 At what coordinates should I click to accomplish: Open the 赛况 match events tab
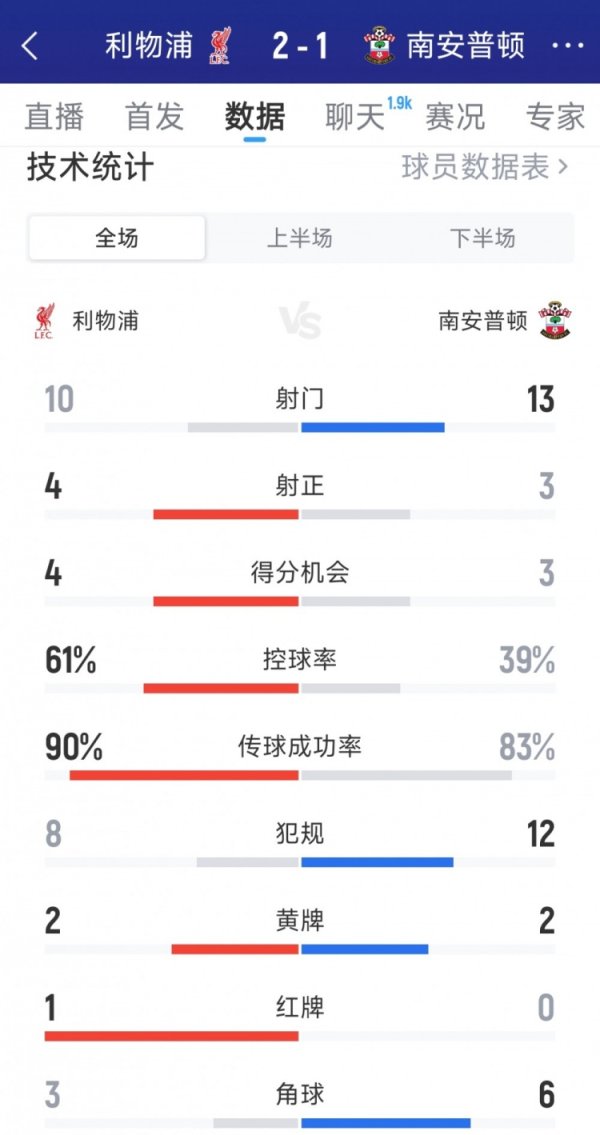click(455, 116)
